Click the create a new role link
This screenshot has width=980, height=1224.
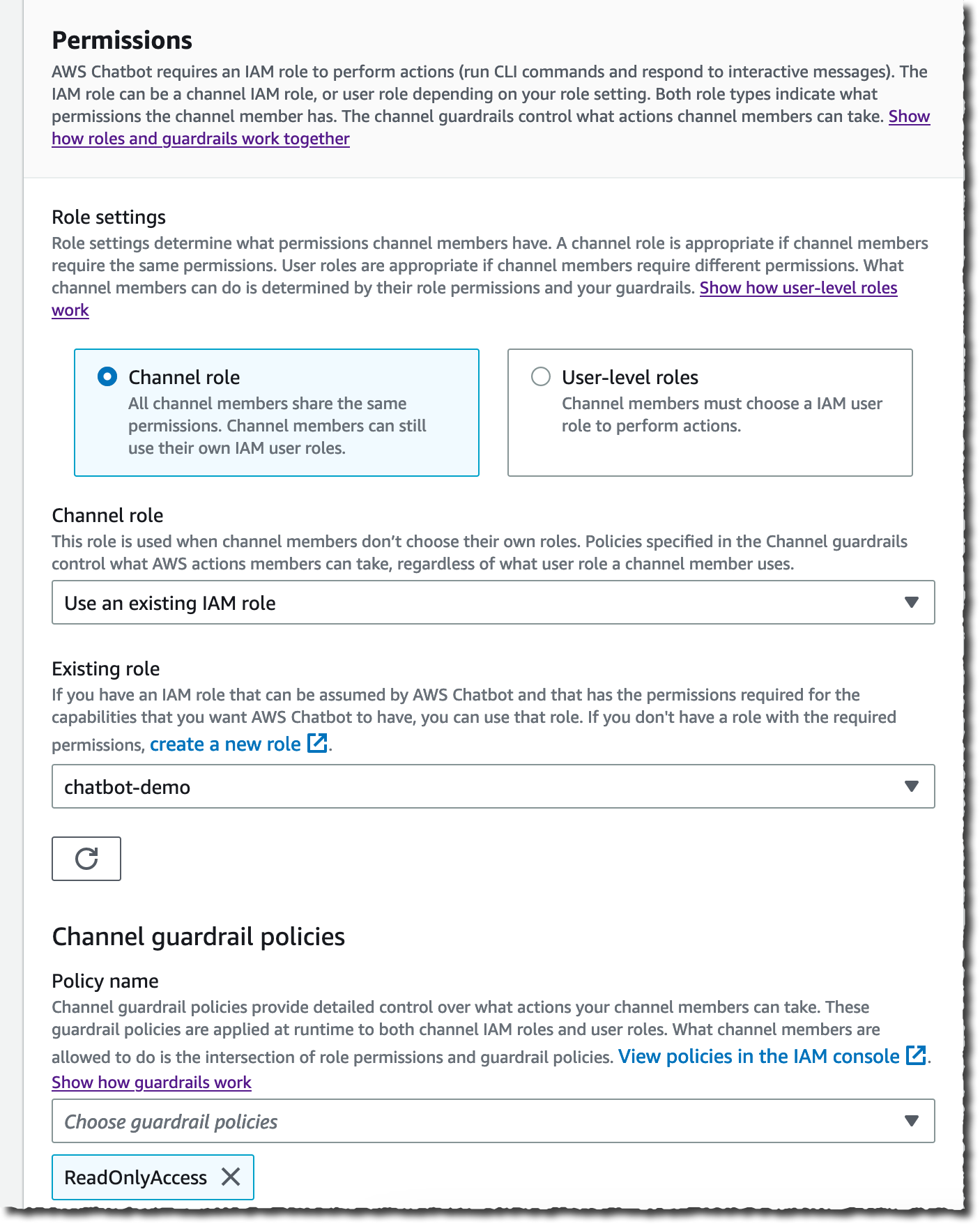pos(226,744)
